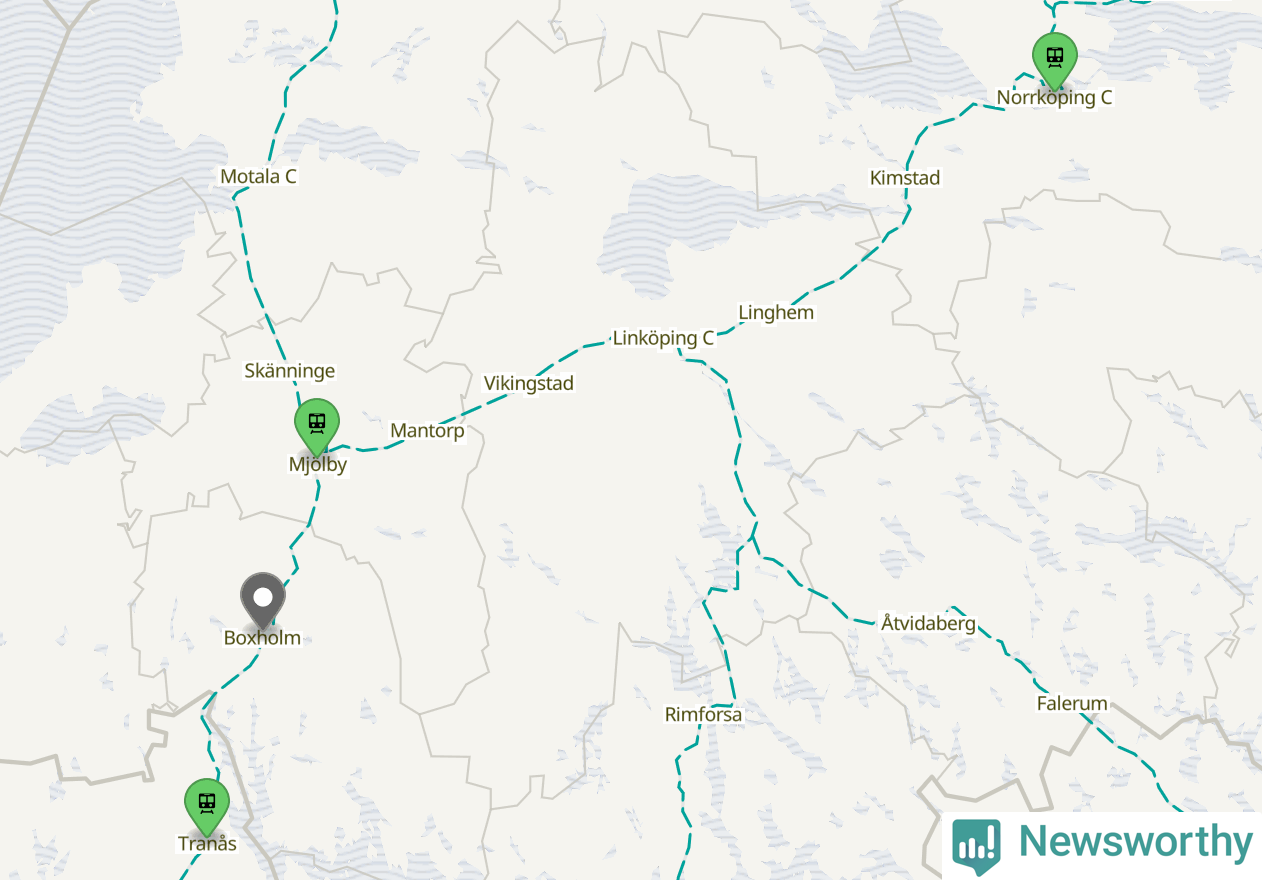
Task: Click the green train marker at Tranås
Action: pos(207,806)
